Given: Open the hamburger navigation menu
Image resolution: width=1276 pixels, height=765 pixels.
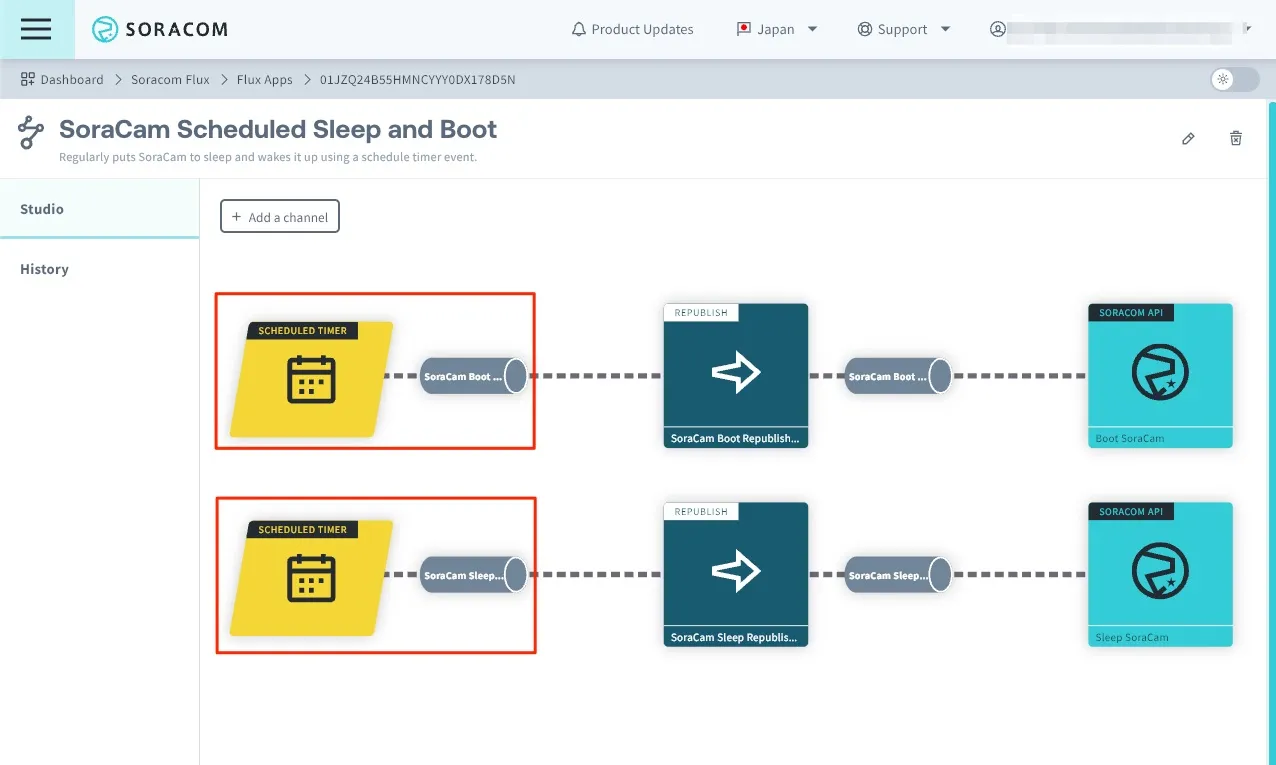Looking at the screenshot, I should [36, 29].
